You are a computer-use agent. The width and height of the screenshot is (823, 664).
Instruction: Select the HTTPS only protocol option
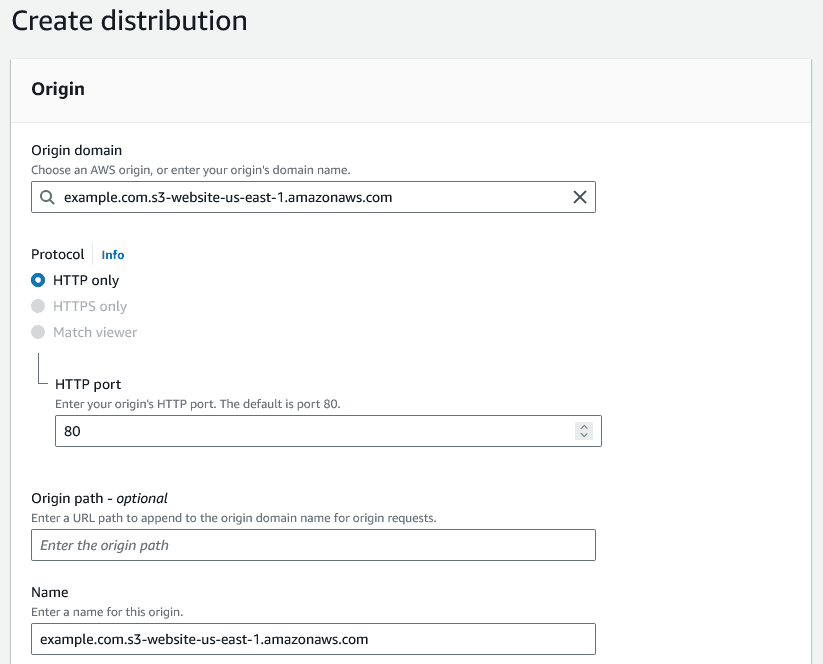point(37,306)
